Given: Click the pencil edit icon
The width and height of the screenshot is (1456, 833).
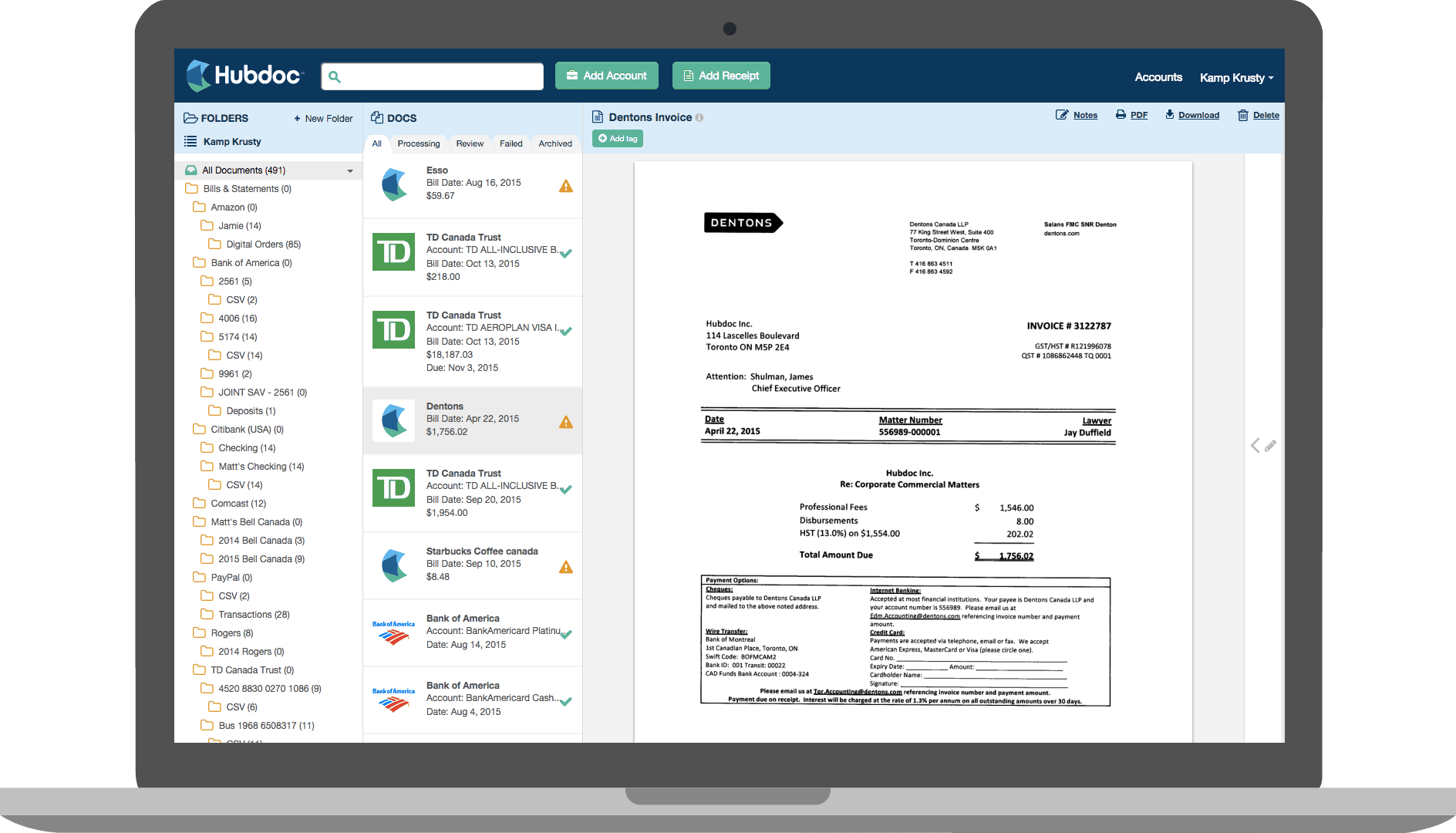Looking at the screenshot, I should pos(1270,446).
